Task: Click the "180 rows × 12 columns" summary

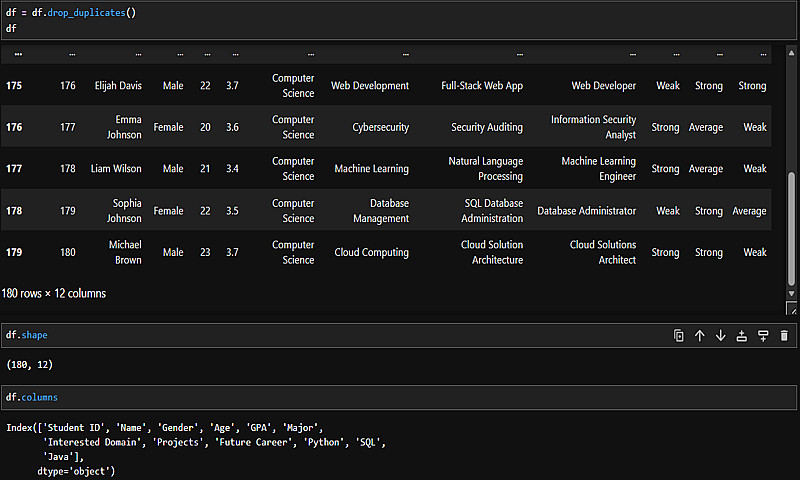Action: pyautogui.click(x=54, y=293)
